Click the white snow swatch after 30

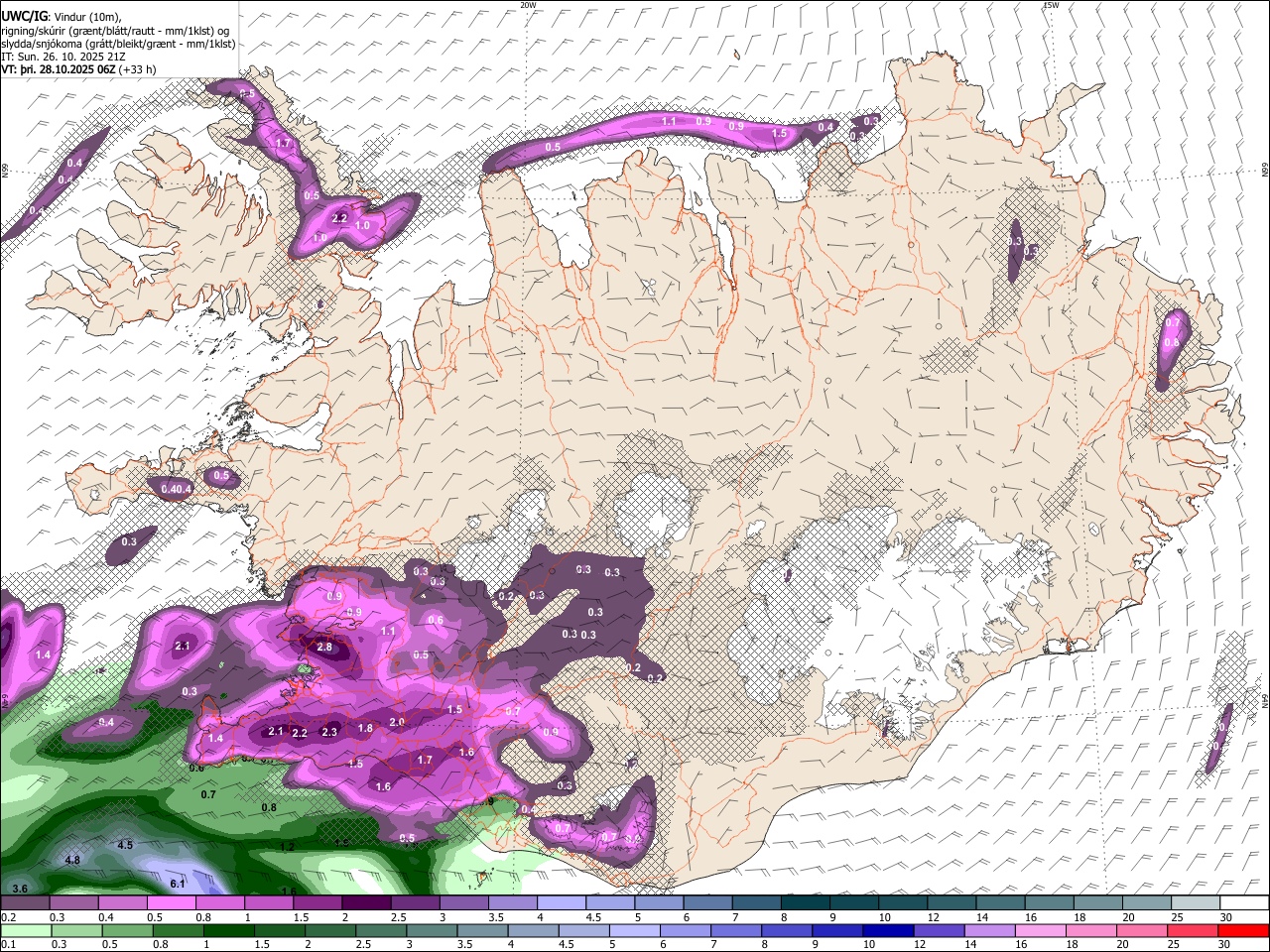click(1243, 903)
